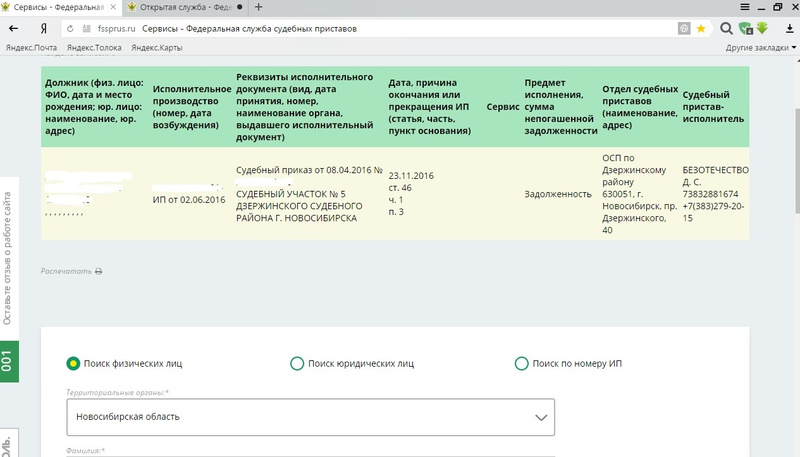Select Поиск физических лиц radio button
This screenshot has width=800, height=457.
tap(73, 364)
